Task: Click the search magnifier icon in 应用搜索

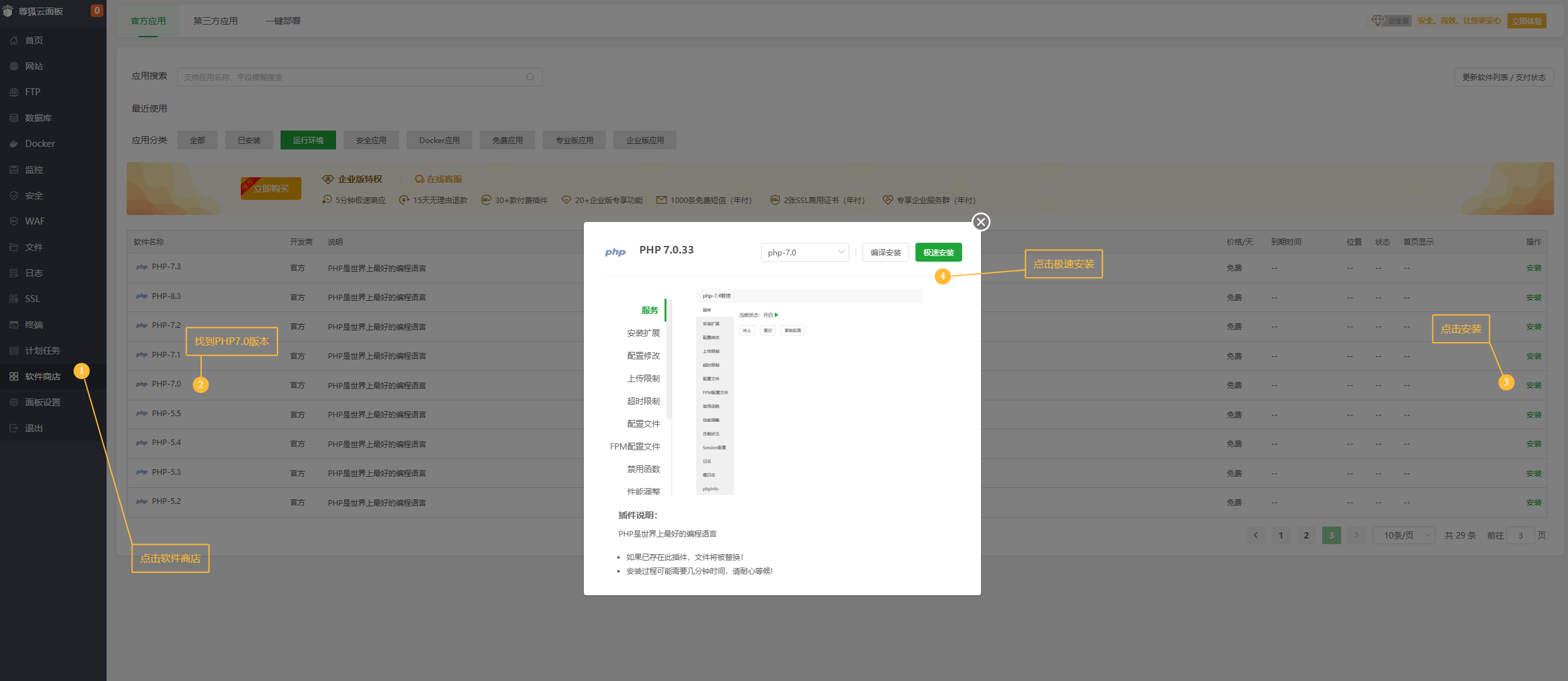Action: [x=530, y=77]
